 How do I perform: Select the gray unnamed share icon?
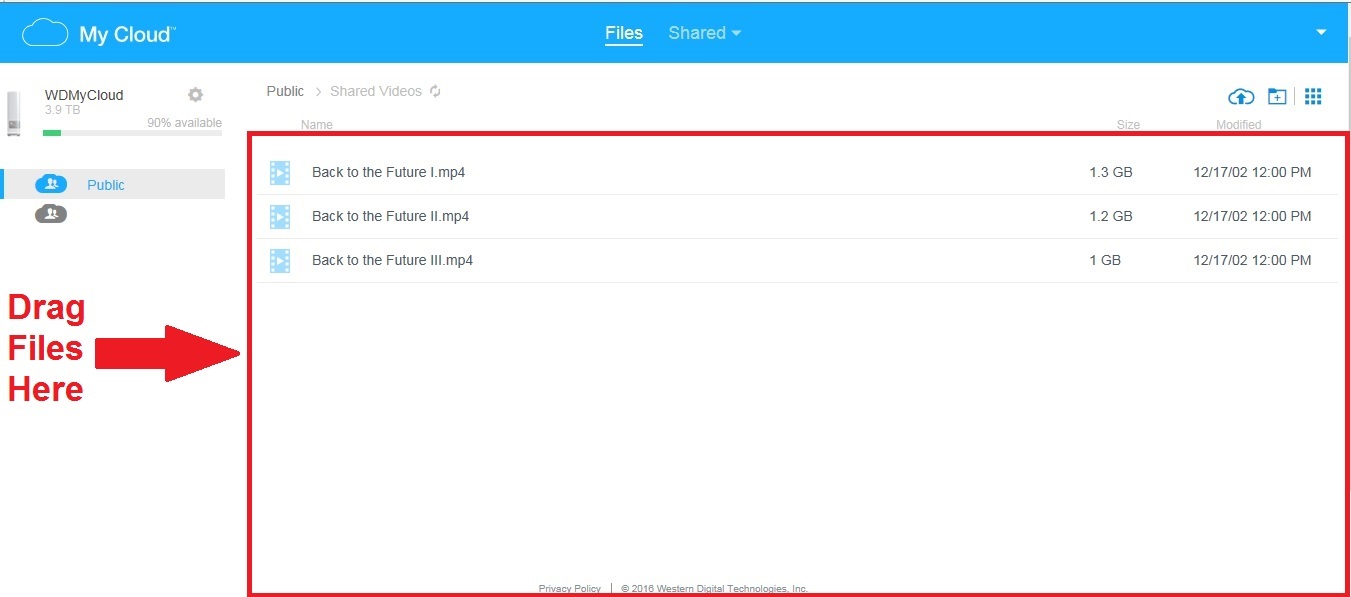click(x=51, y=213)
